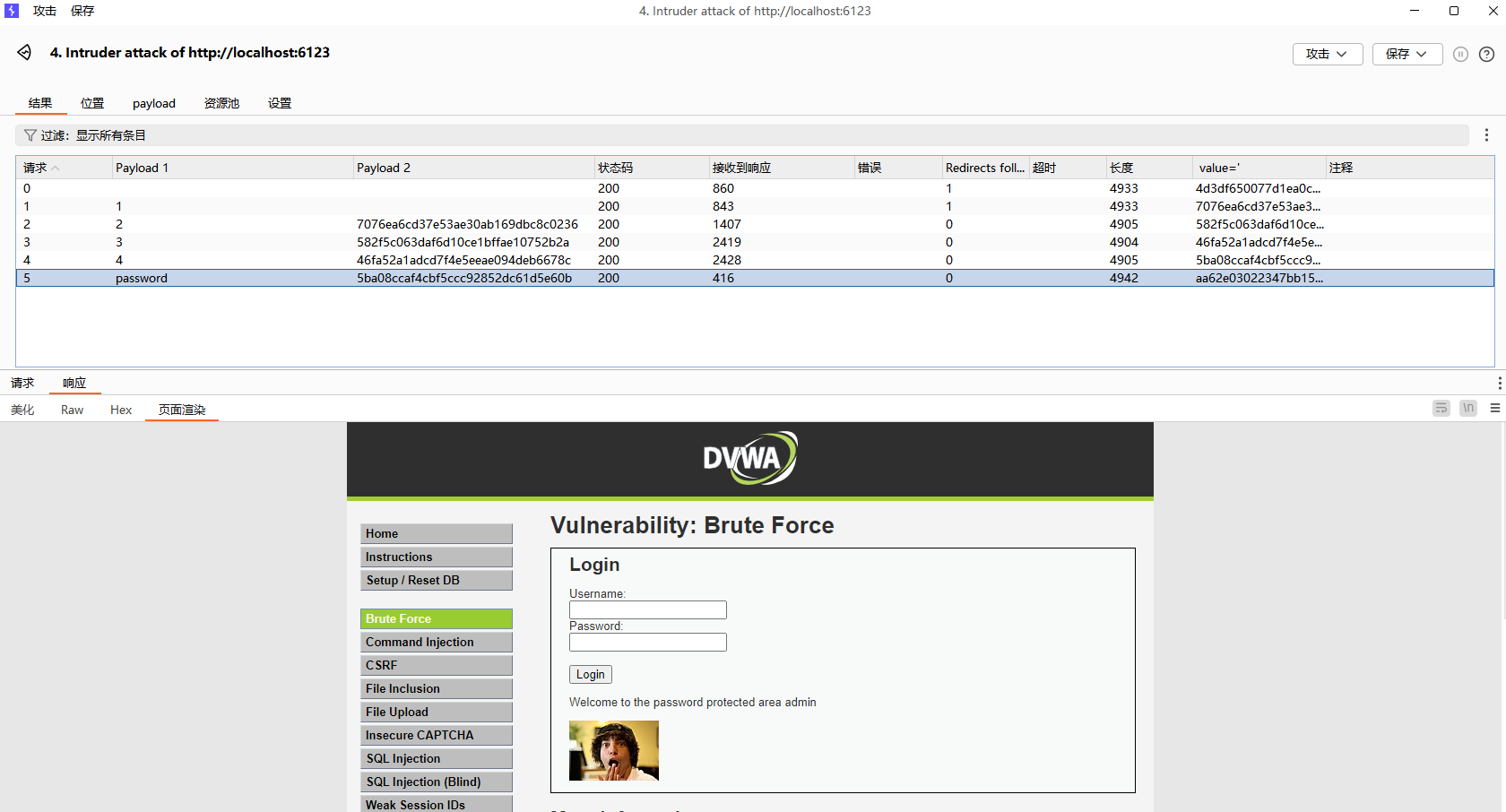Click the Username input field

coord(648,610)
